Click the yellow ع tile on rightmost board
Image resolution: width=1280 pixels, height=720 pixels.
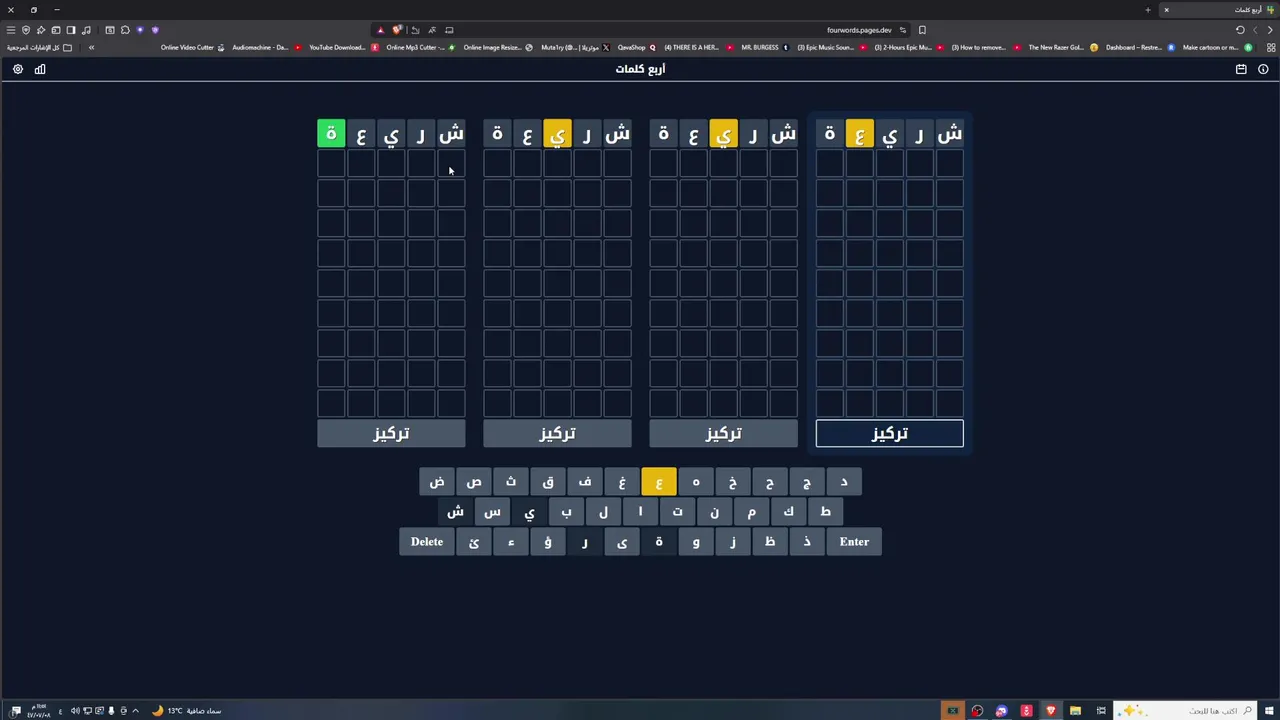click(x=859, y=134)
